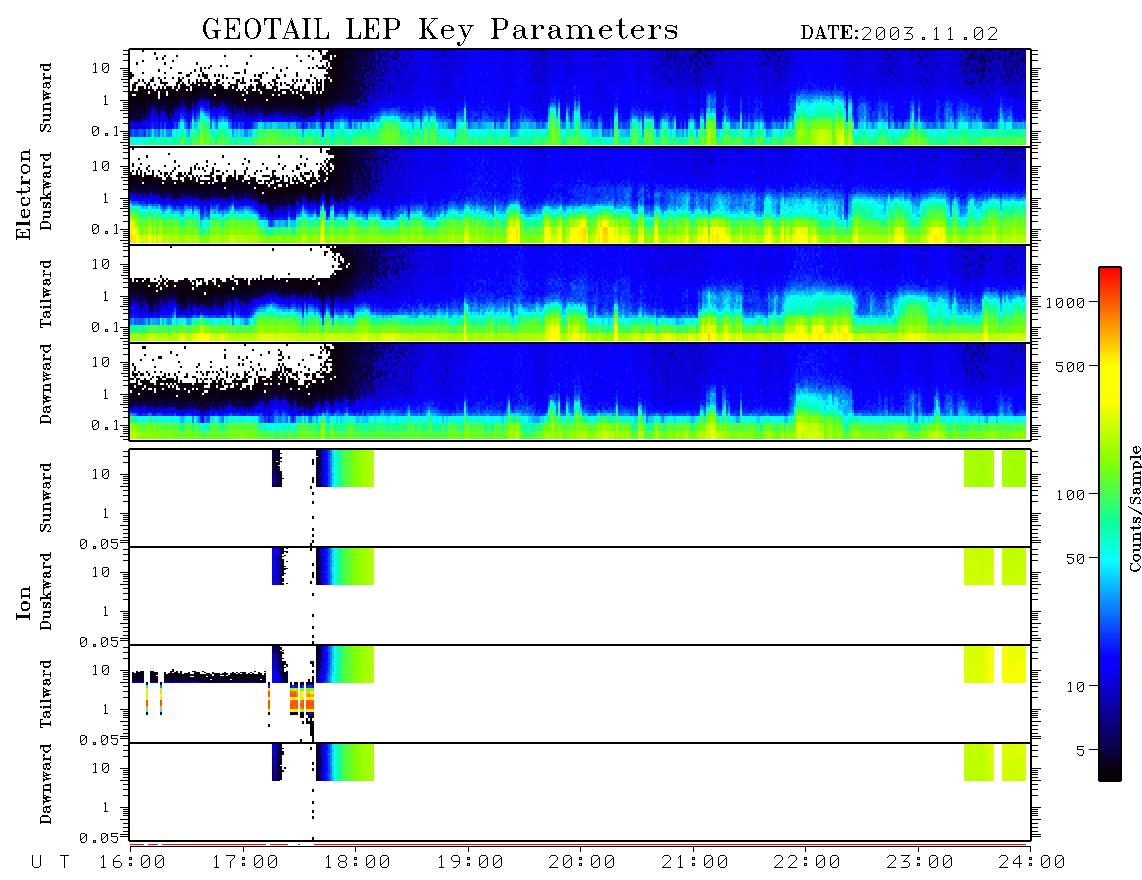Select the Ion Duskward axis label
The width and height of the screenshot is (1142, 880).
tap(46, 591)
